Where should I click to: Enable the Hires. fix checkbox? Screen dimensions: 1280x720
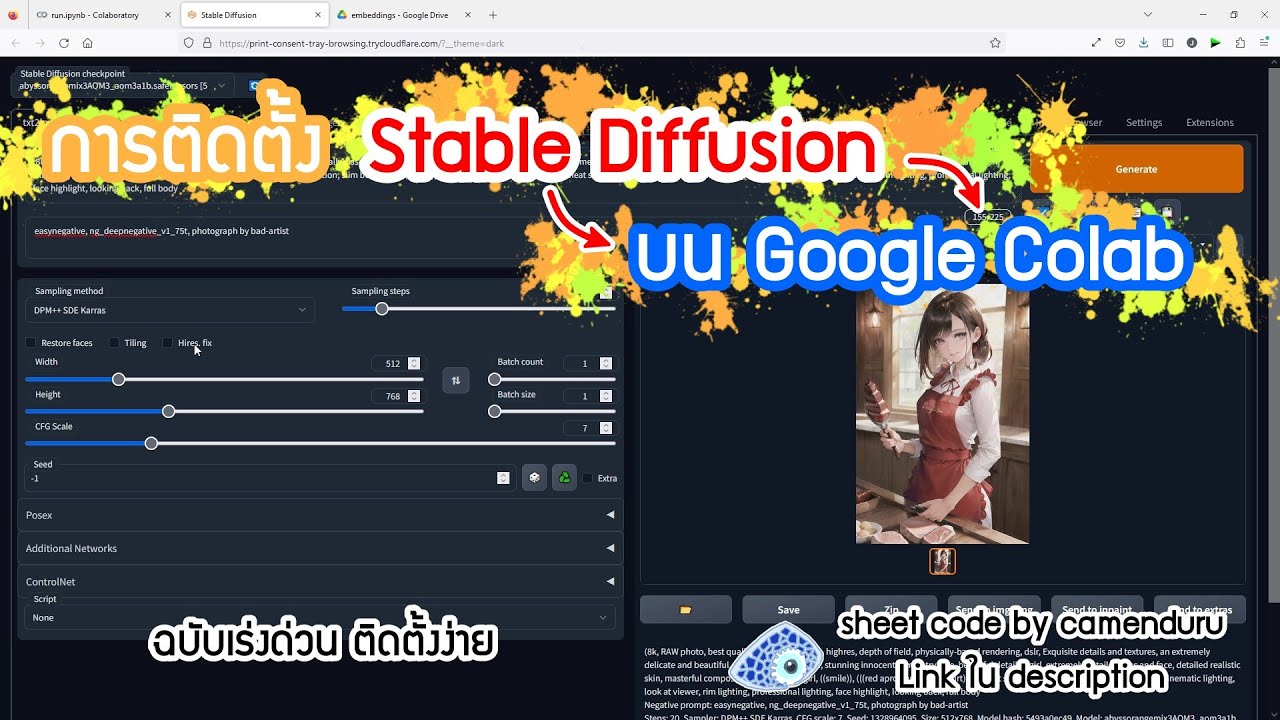click(168, 343)
